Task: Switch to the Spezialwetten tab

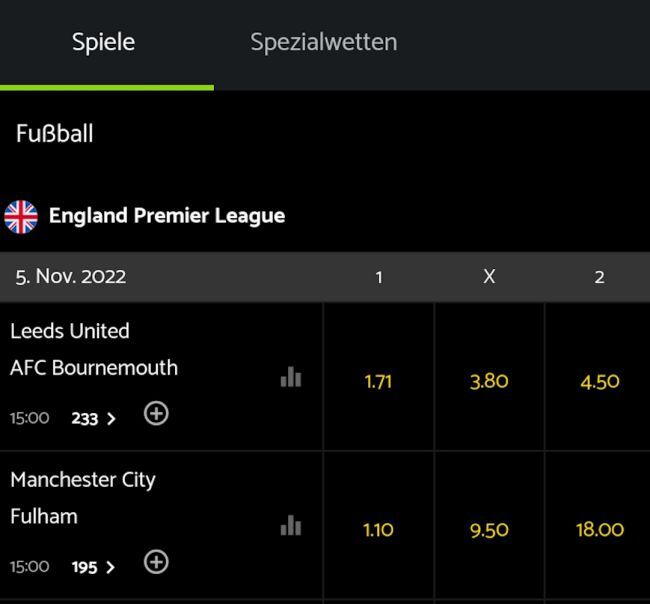Action: pyautogui.click(x=323, y=43)
